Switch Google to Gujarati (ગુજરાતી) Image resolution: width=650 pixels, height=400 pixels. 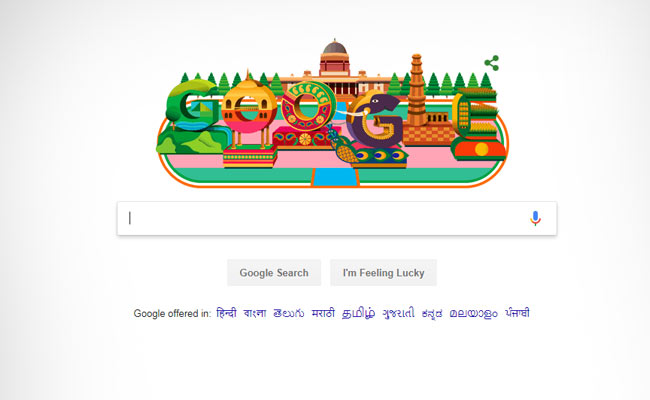[x=398, y=313]
